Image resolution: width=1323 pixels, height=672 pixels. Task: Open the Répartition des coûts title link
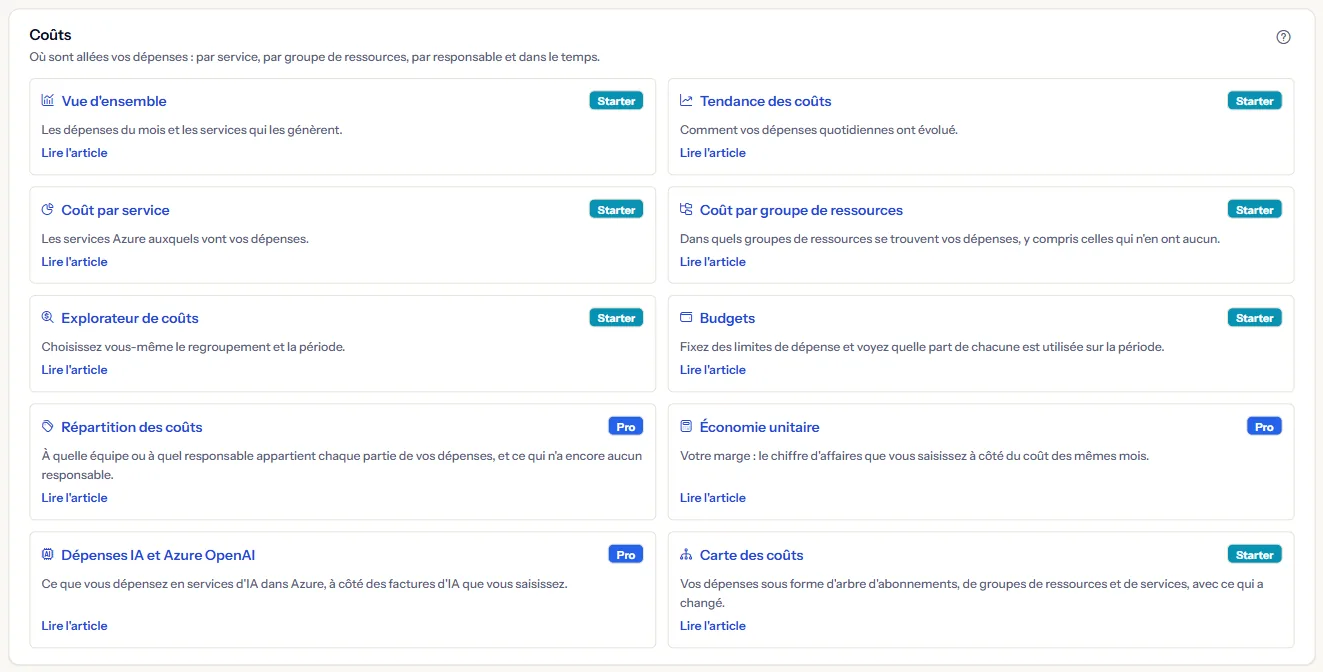coord(132,427)
